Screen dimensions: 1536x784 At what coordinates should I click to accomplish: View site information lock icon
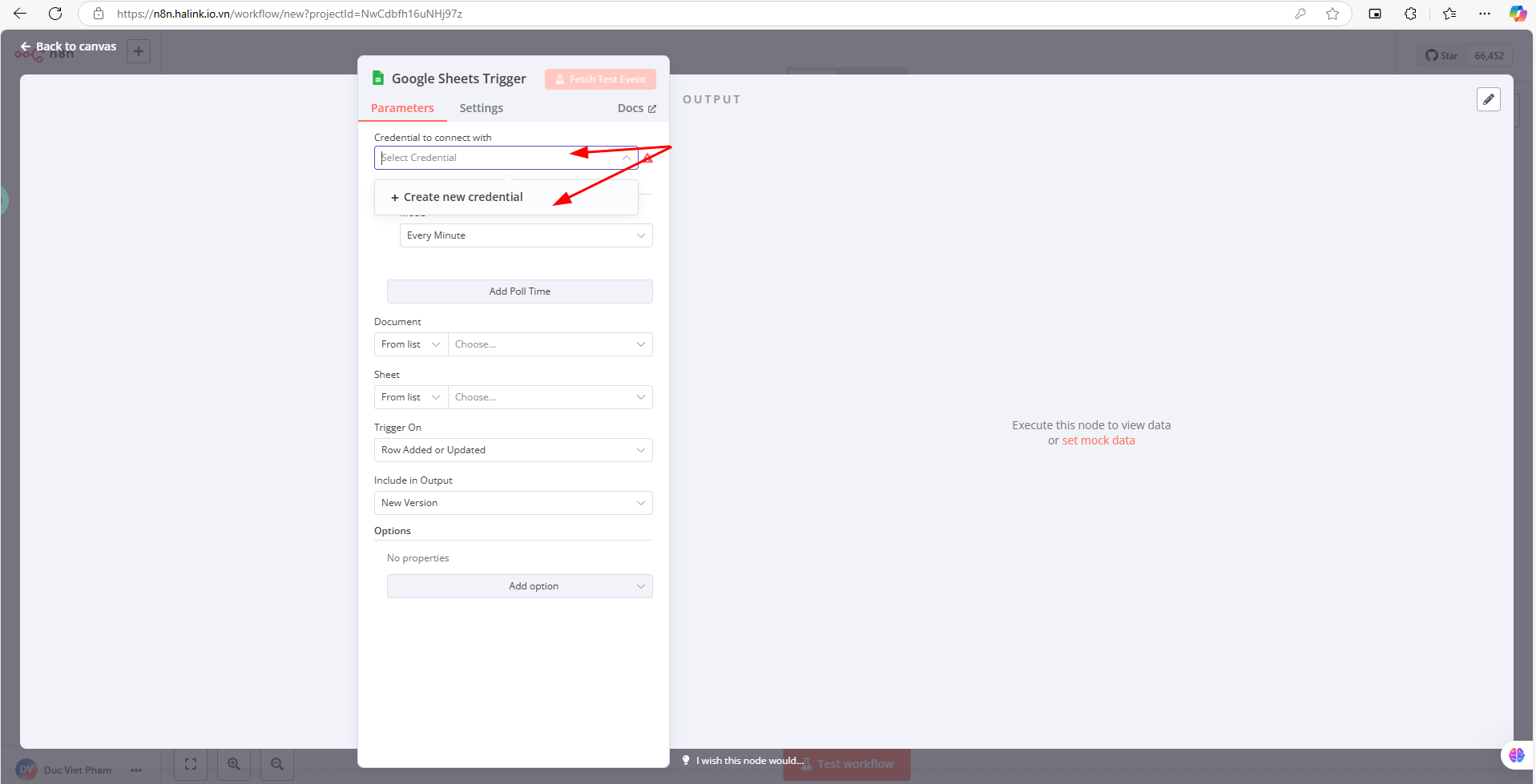tap(99, 14)
